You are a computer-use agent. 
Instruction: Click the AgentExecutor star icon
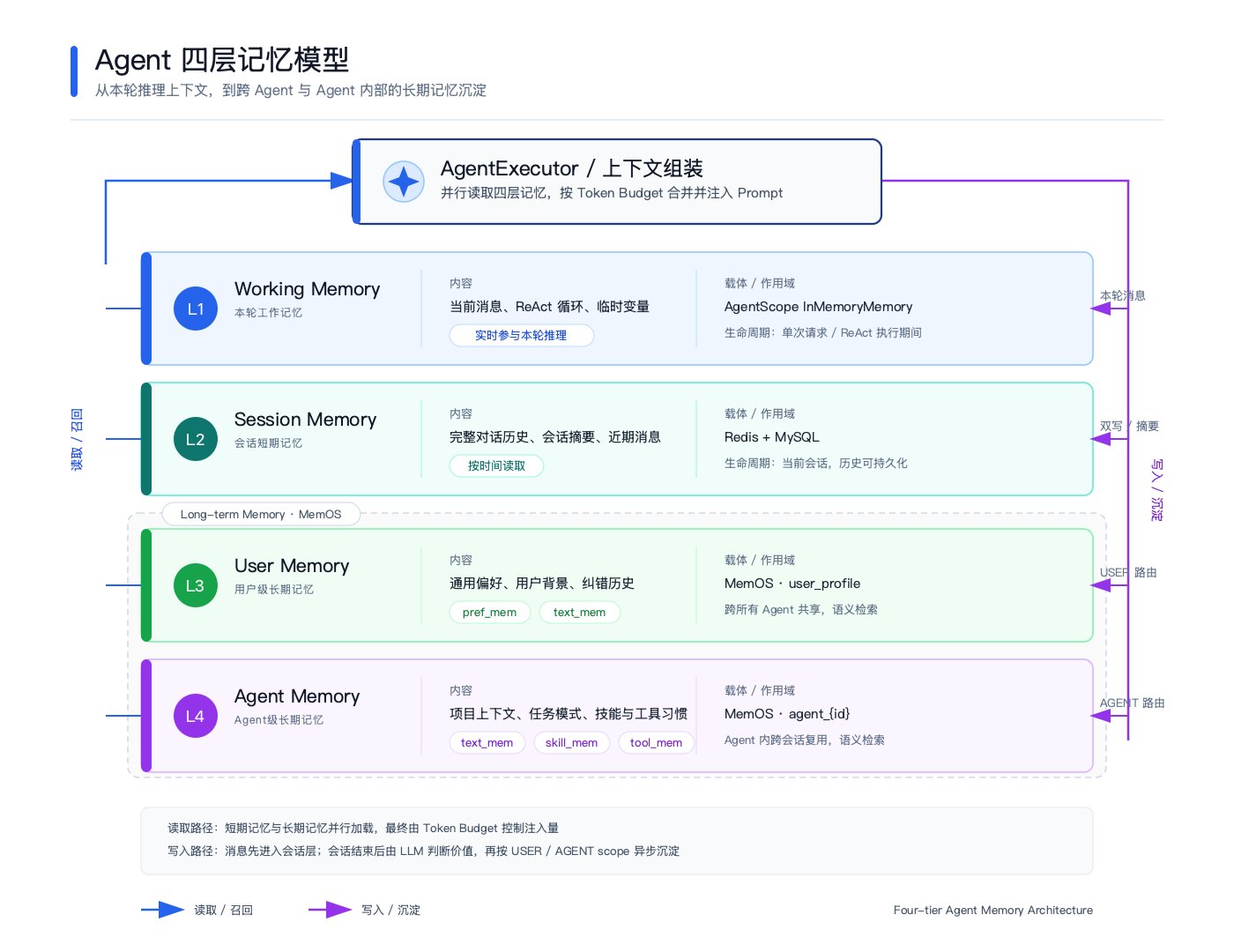404,182
